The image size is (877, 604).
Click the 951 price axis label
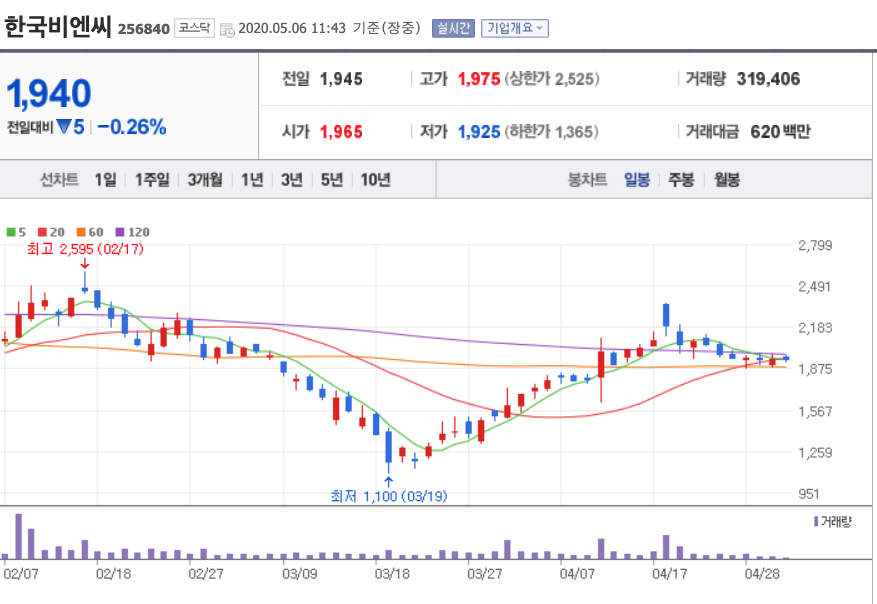[x=809, y=494]
